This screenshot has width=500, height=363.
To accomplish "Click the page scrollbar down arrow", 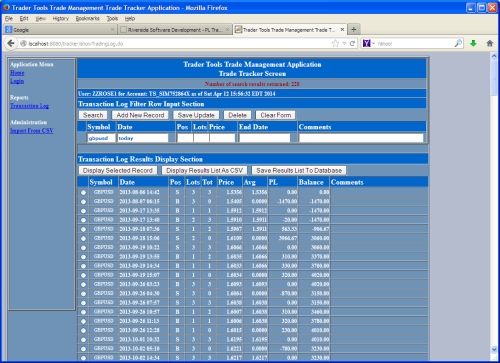I will (494, 349).
